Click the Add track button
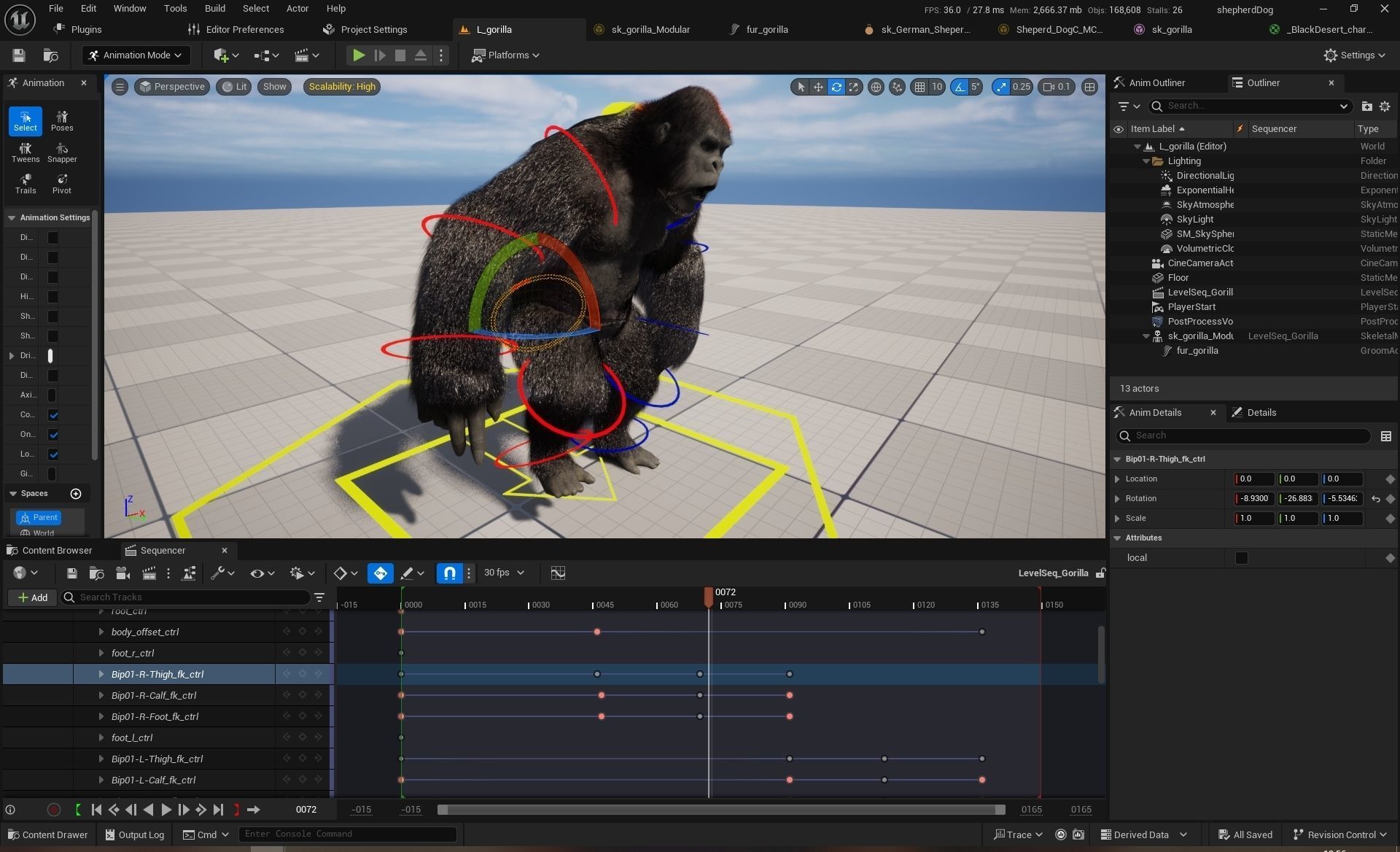This screenshot has width=1400, height=852. [x=33, y=597]
